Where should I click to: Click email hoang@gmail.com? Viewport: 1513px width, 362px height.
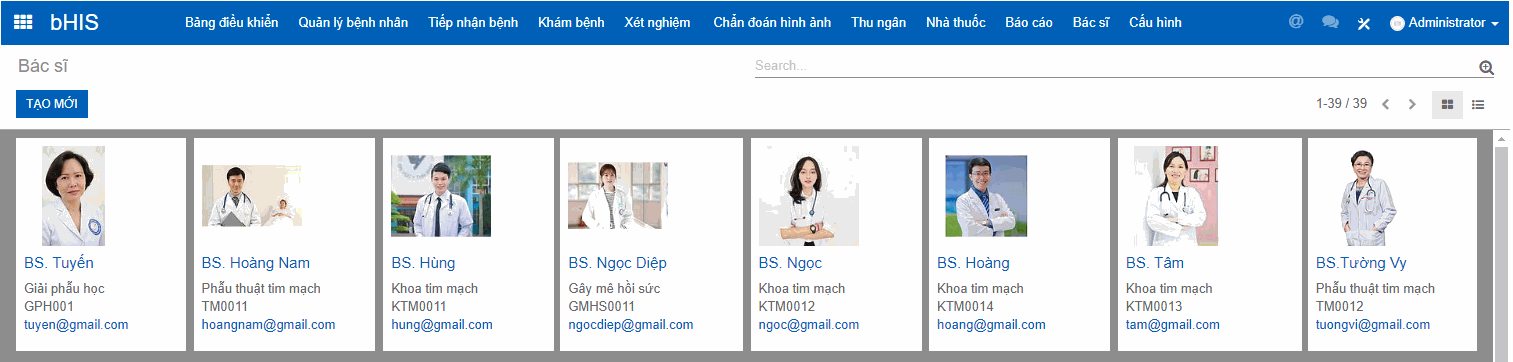tap(991, 325)
